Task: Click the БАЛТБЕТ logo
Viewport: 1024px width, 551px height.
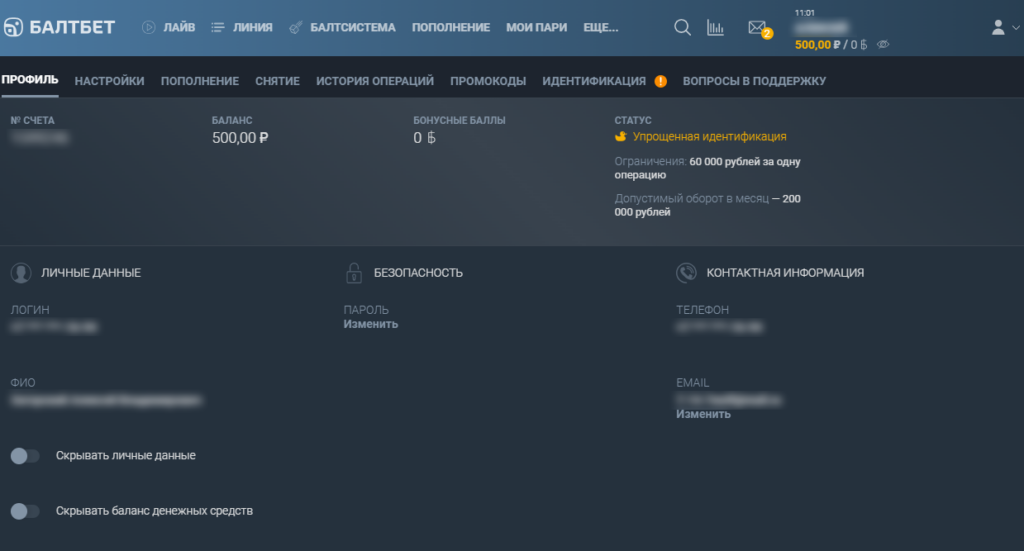Action: [59, 27]
